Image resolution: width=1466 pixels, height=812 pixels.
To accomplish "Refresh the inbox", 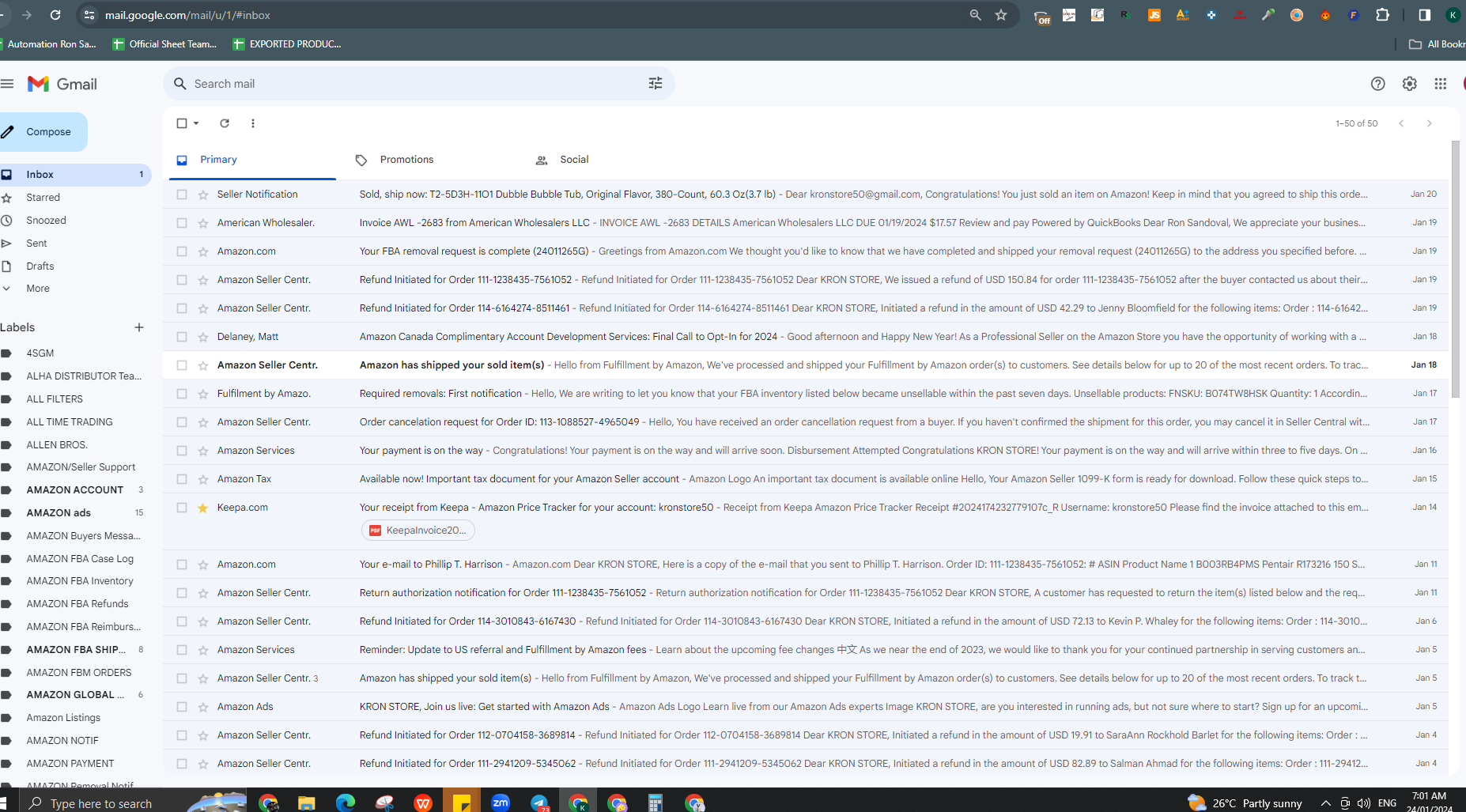I will tap(225, 123).
